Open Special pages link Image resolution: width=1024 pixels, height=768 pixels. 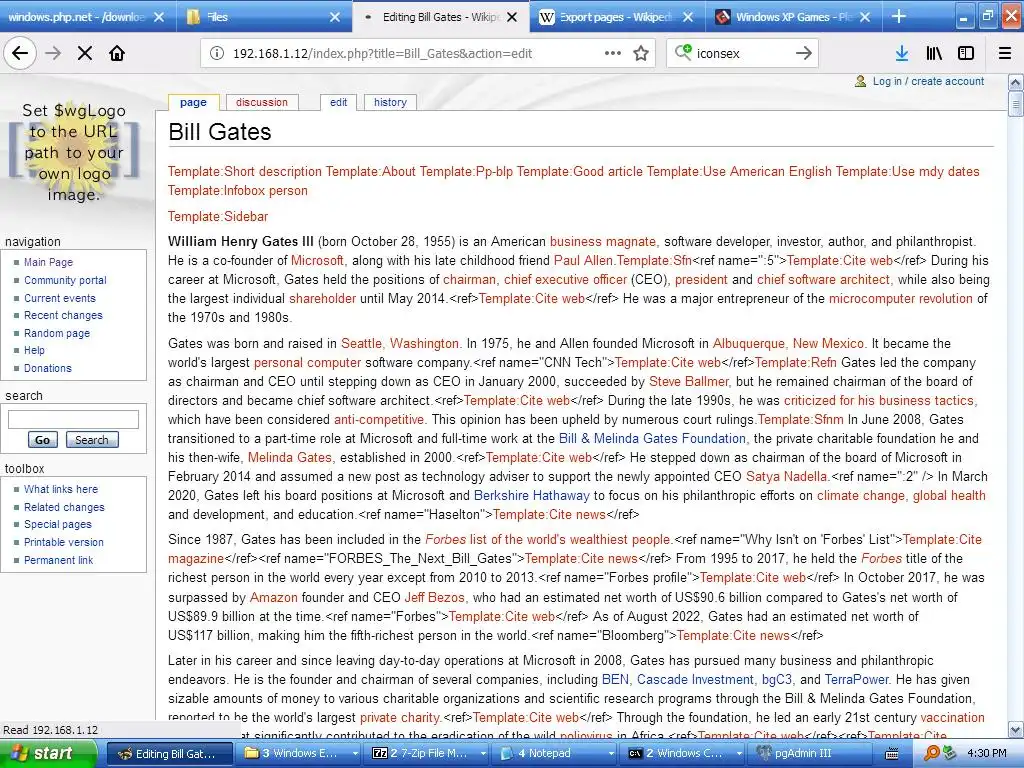point(57,524)
